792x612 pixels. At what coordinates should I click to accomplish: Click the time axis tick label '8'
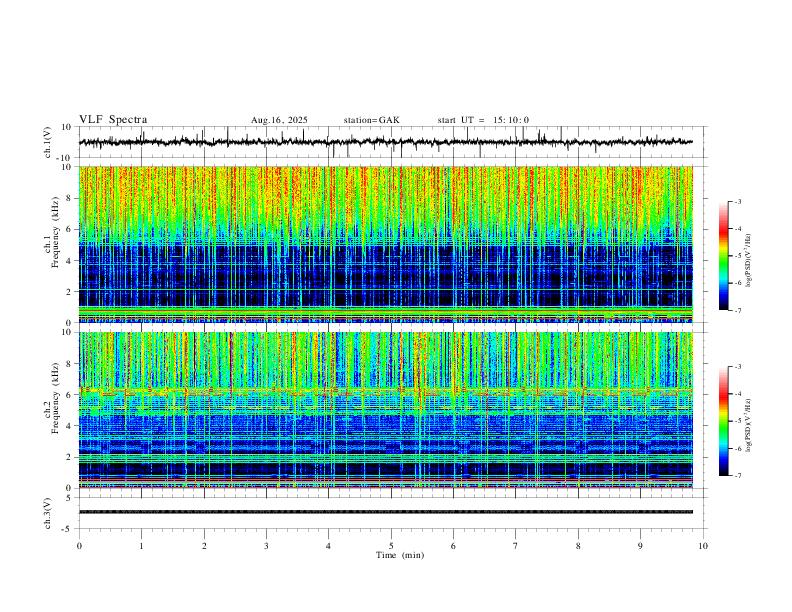click(578, 546)
